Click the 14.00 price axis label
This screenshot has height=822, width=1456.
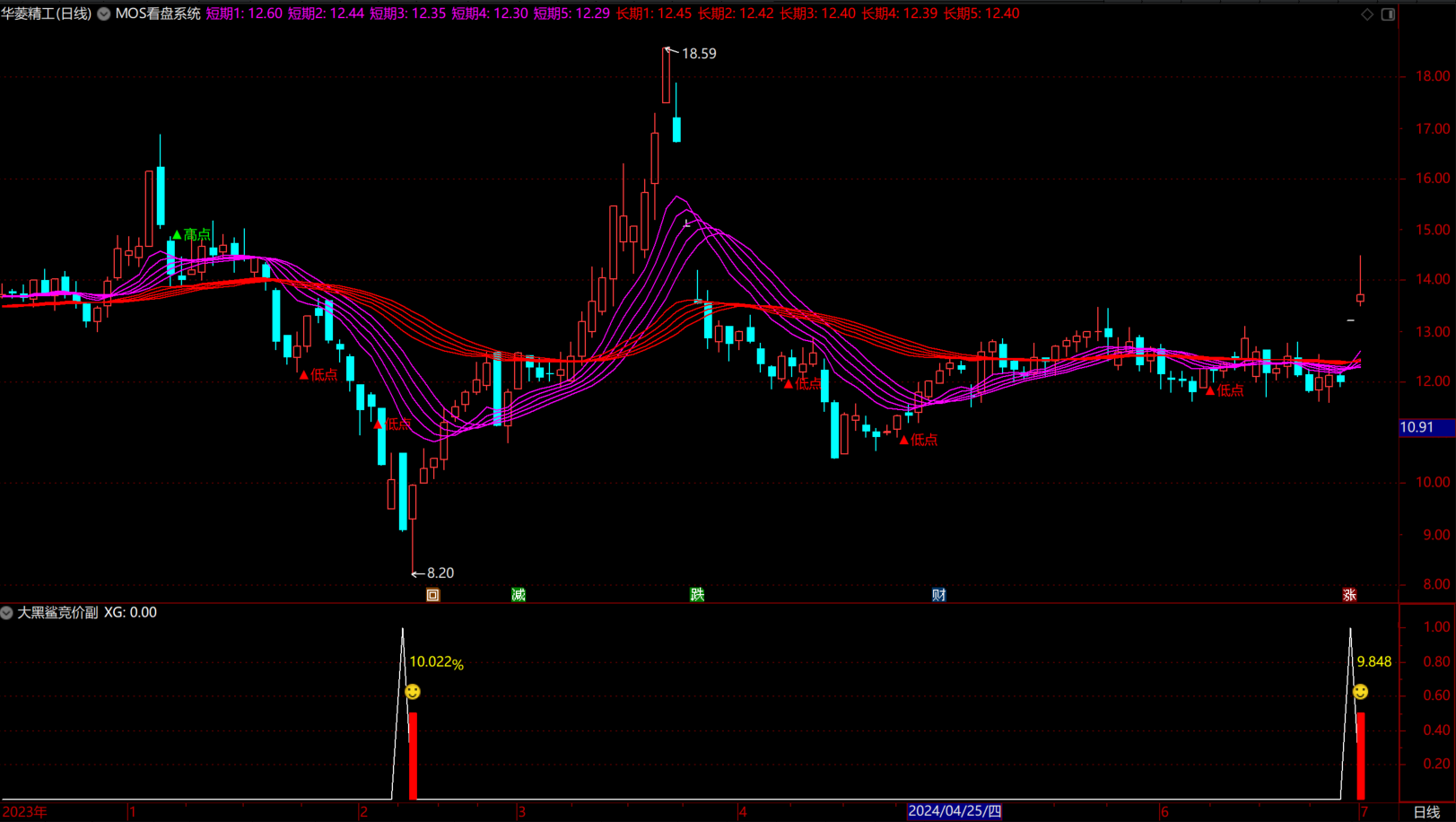[x=1433, y=280]
